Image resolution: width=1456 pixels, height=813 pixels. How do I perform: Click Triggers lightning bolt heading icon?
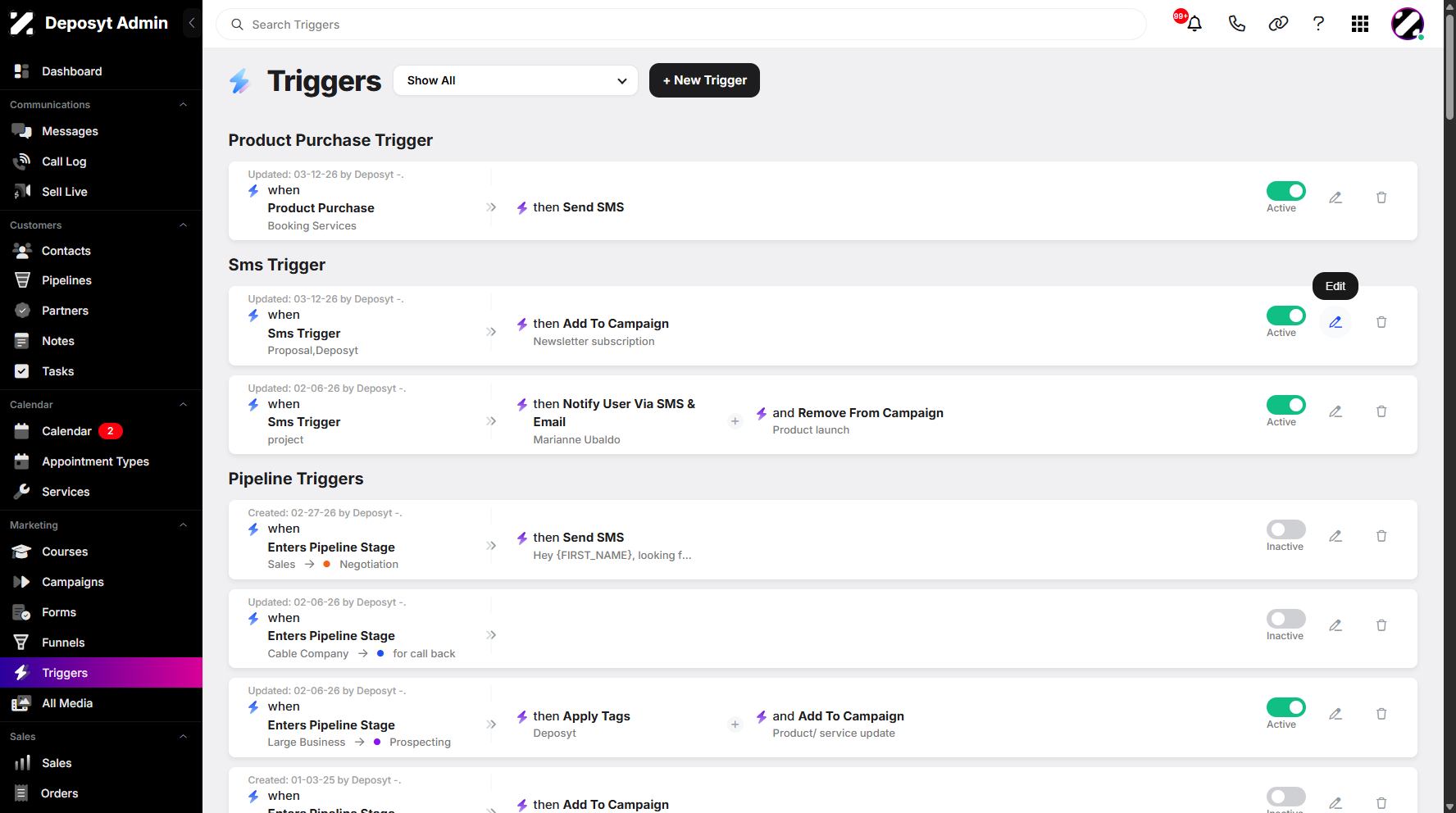(x=240, y=81)
